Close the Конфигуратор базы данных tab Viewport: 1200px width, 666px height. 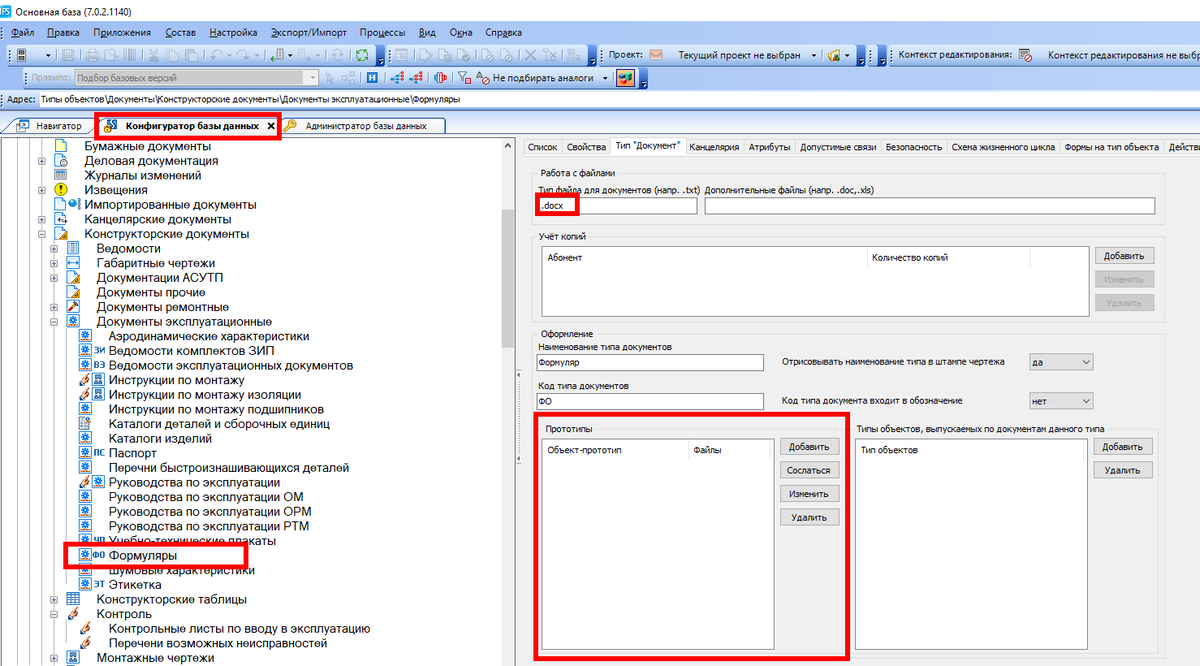pyautogui.click(x=272, y=126)
